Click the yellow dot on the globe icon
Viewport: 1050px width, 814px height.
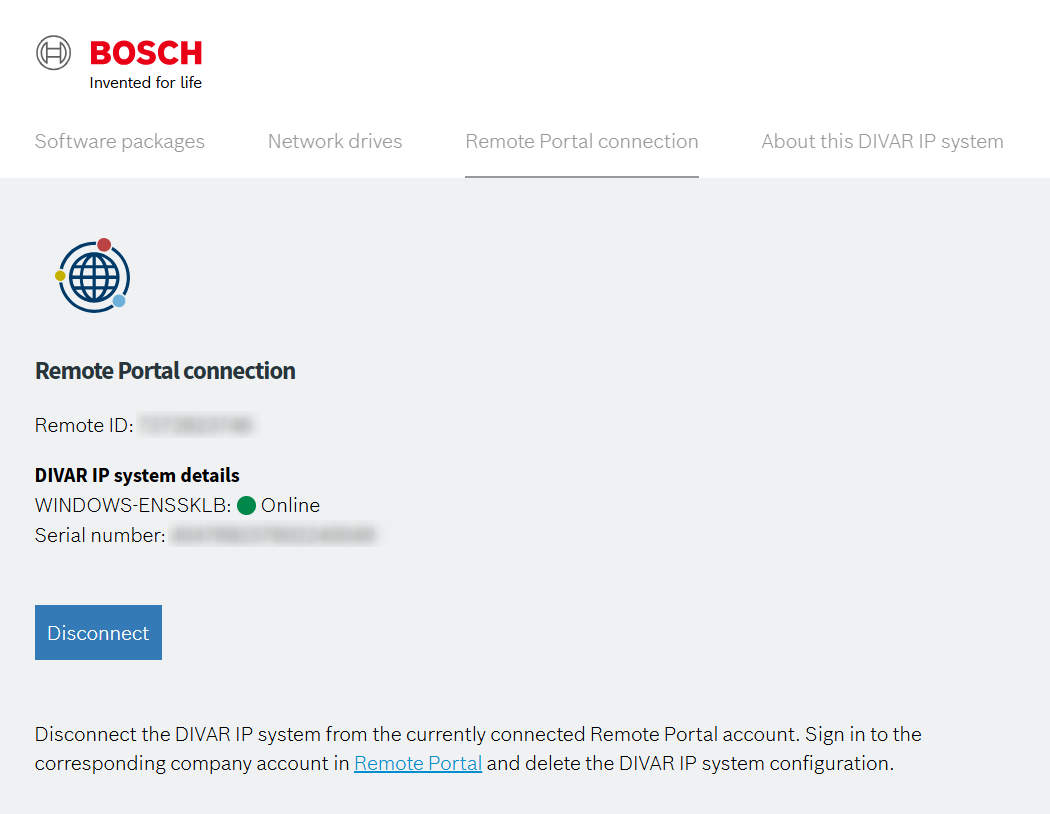pos(60,275)
